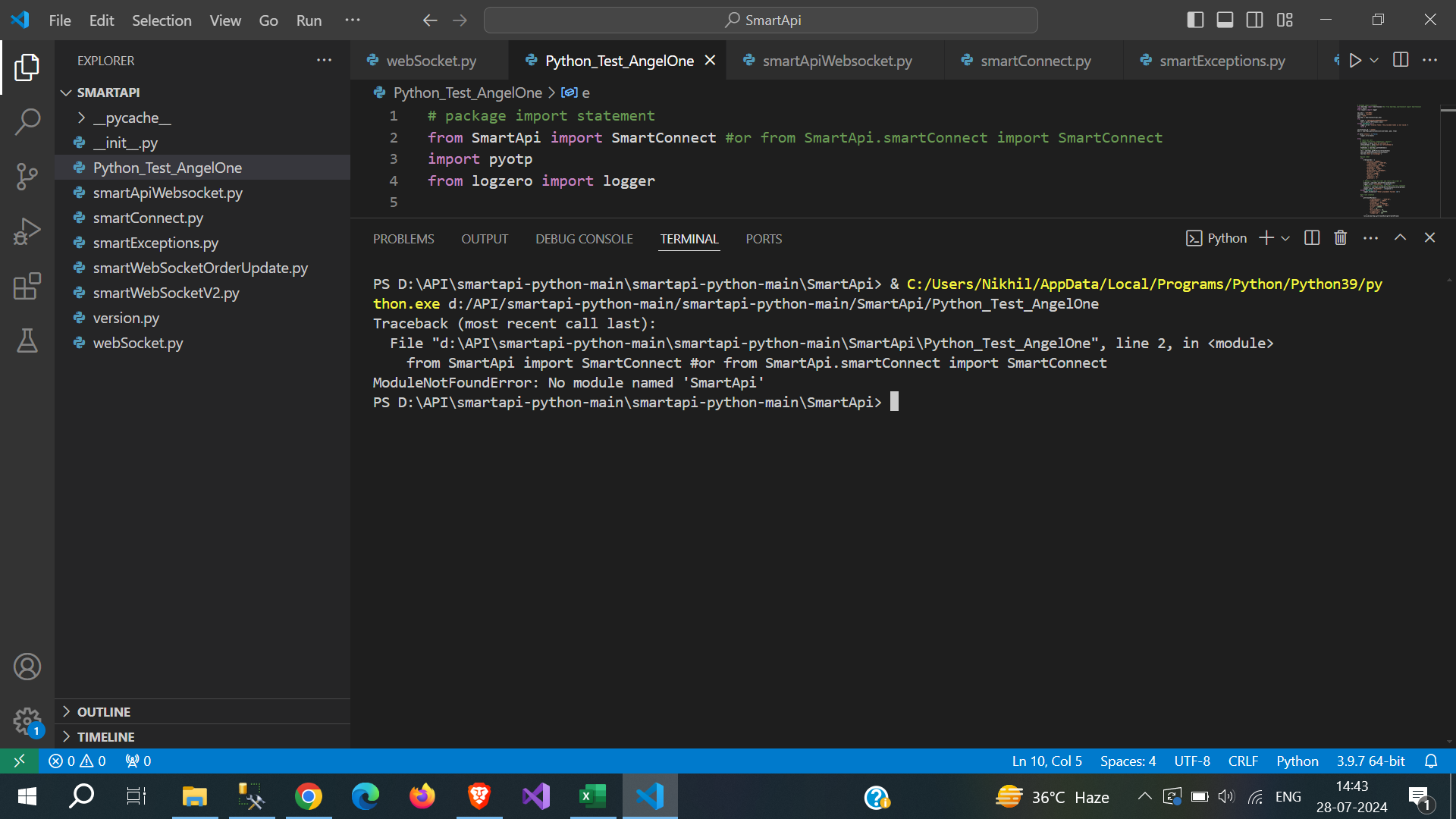Switch to the DEBUG CONSOLE tab
1456x819 pixels.
click(x=584, y=239)
